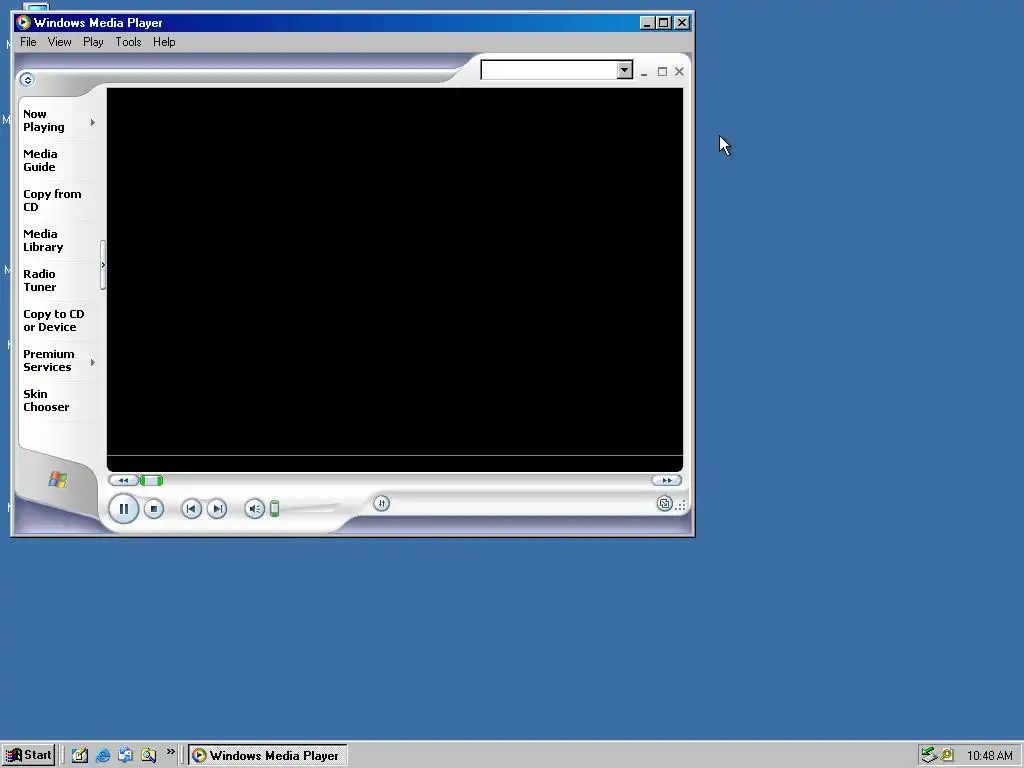Click the green seek bar thumb
This screenshot has width=1024, height=768.
[x=152, y=481]
